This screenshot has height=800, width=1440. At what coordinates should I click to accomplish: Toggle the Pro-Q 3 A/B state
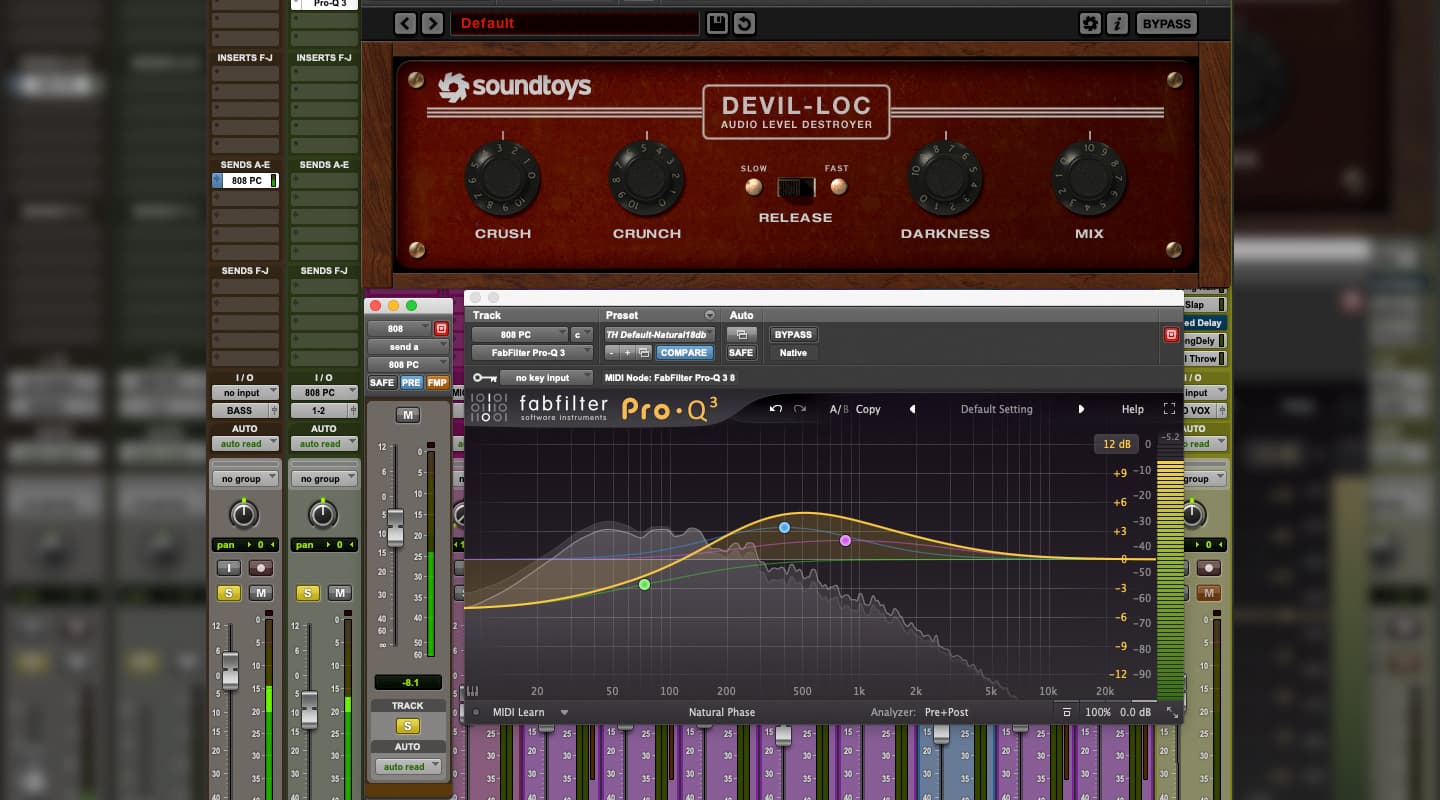(x=837, y=409)
